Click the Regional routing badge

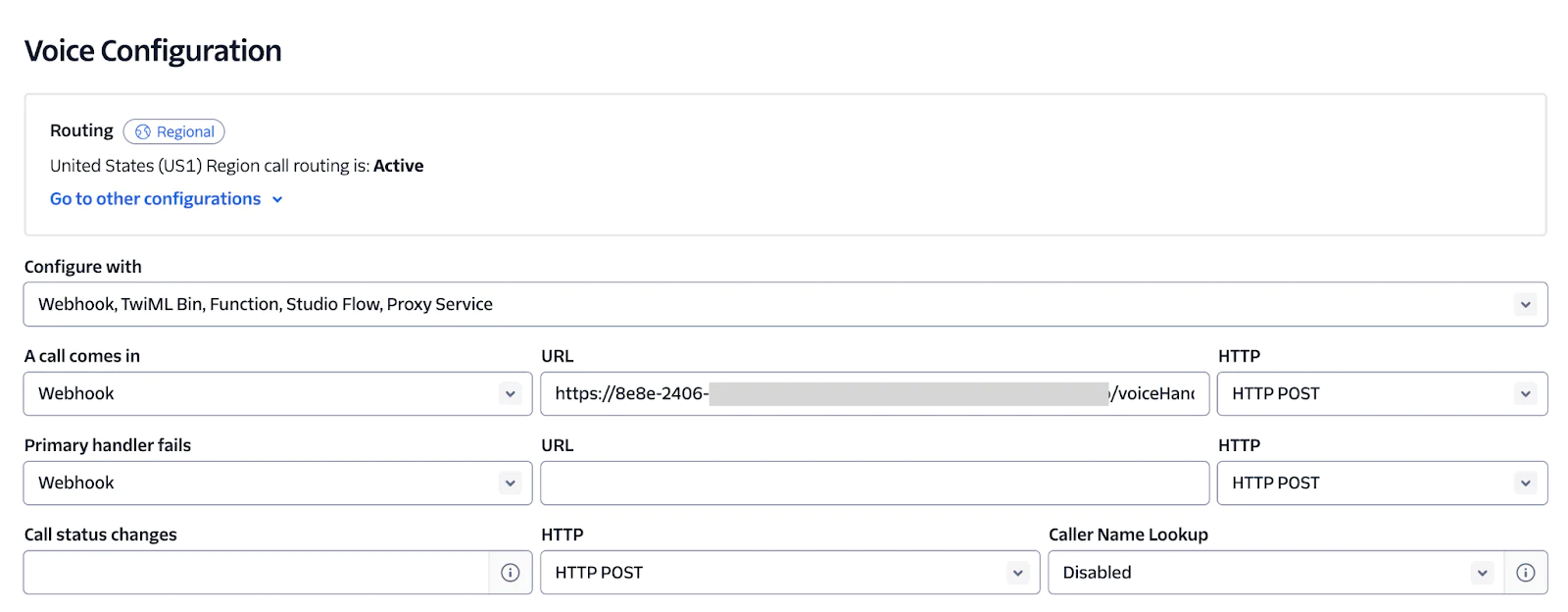pos(173,131)
